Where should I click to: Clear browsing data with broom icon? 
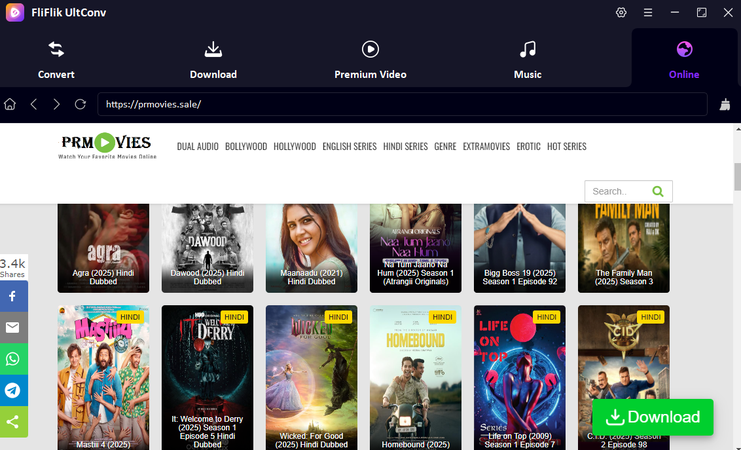724,104
